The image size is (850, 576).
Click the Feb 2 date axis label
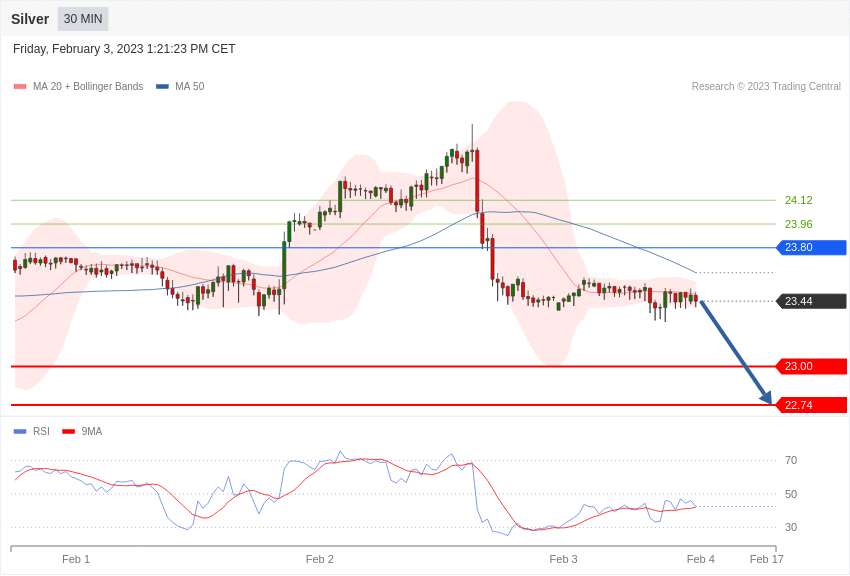pyautogui.click(x=319, y=559)
